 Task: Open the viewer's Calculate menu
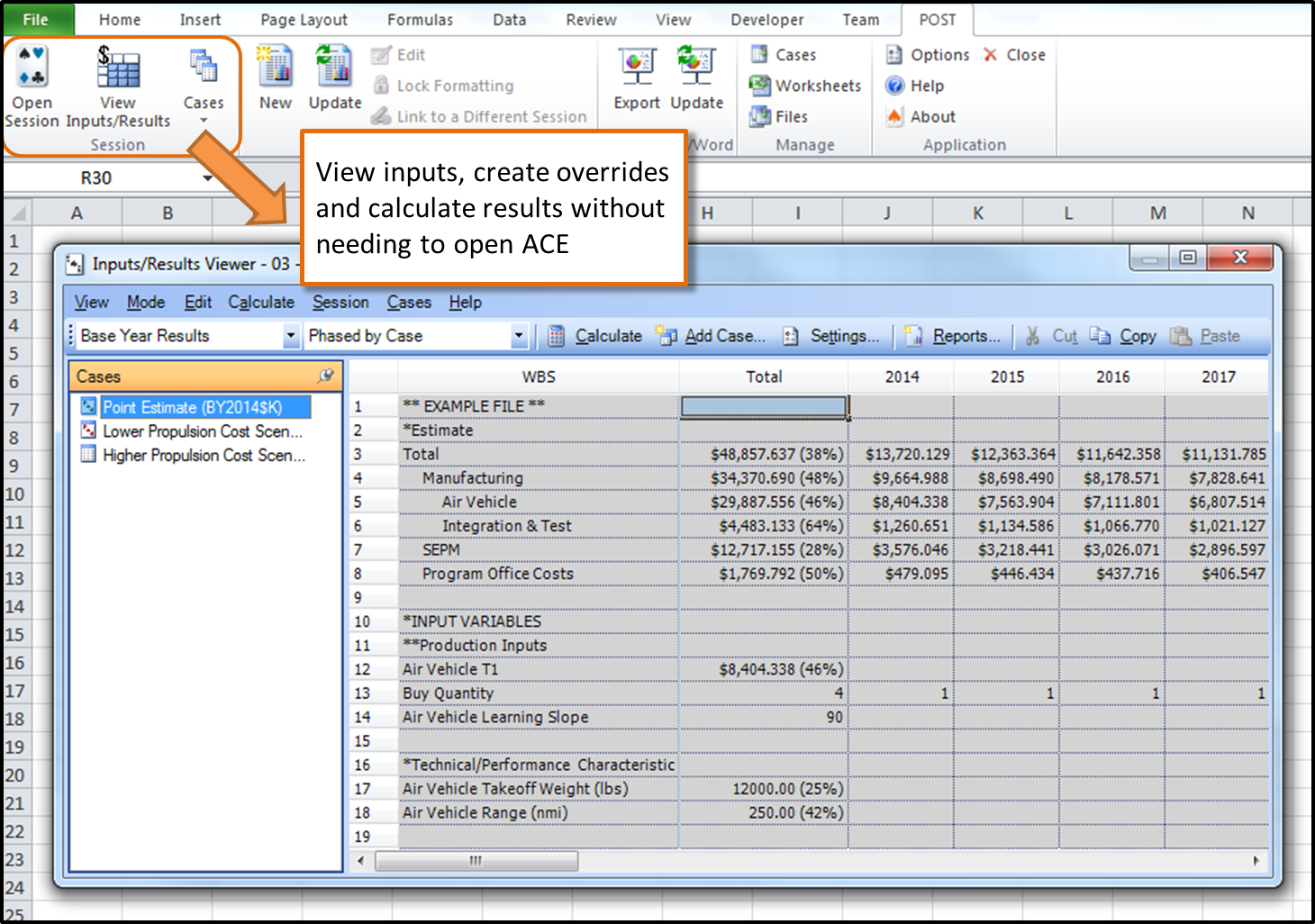(x=261, y=303)
